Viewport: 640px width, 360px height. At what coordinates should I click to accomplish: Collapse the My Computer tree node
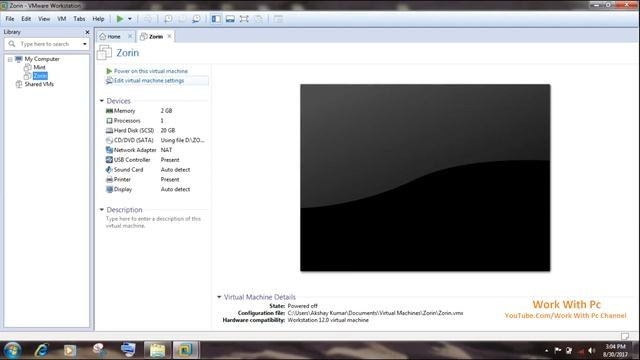pyautogui.click(x=10, y=59)
